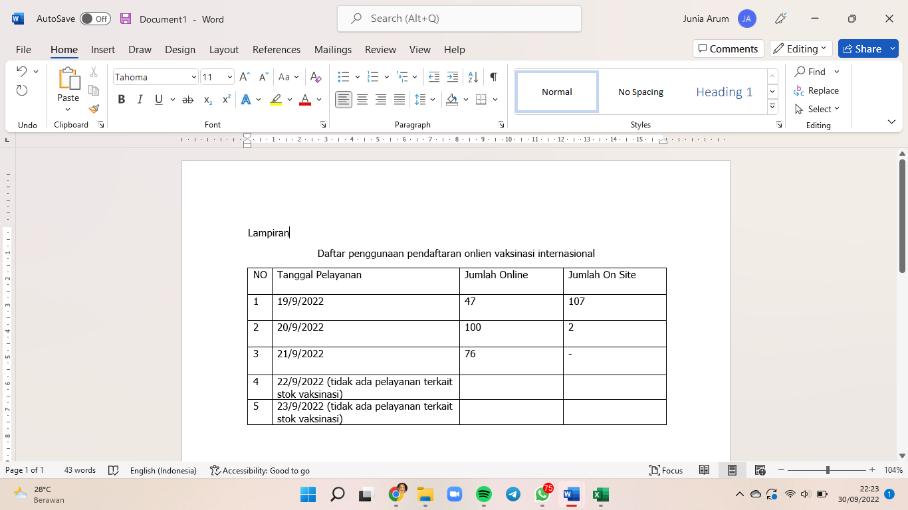This screenshot has height=510, width=908.
Task: Toggle Align Left button
Action: 343,100
